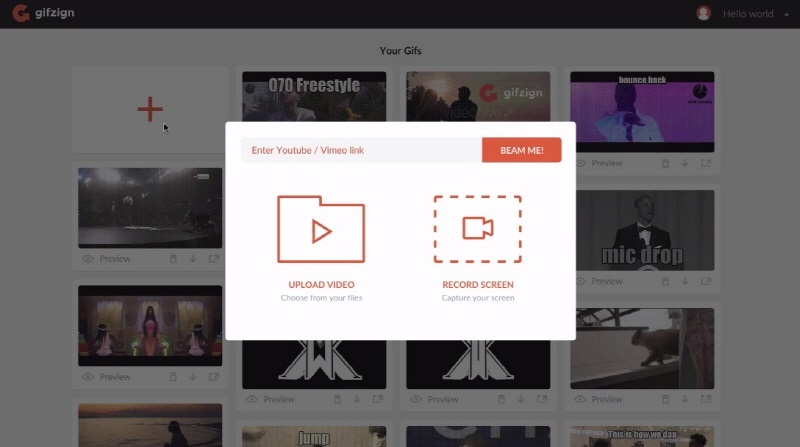Toggle the Preview eye under the bounce back gif
The image size is (800, 447).
tap(581, 163)
